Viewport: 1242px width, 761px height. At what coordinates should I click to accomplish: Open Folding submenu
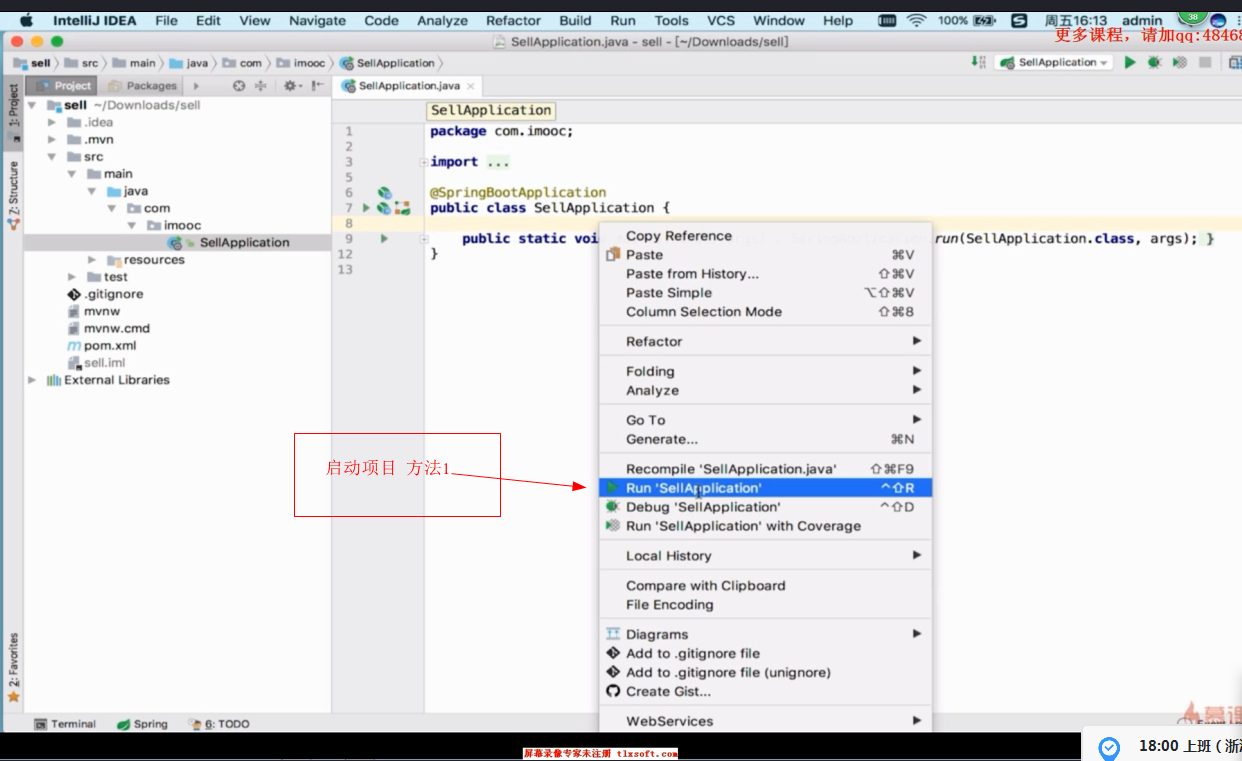click(765, 372)
